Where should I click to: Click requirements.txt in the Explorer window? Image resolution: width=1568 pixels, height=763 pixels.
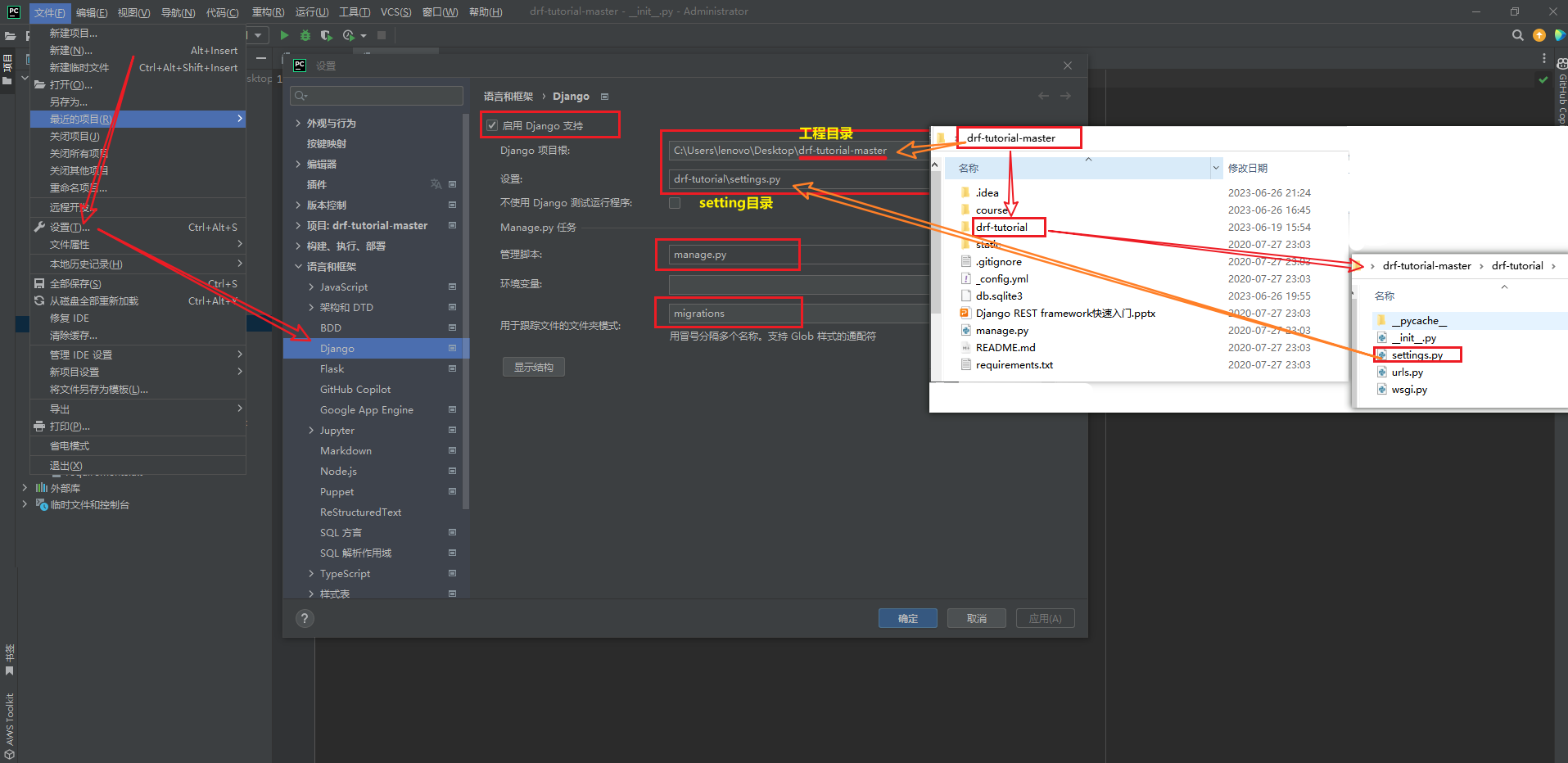[x=1014, y=365]
